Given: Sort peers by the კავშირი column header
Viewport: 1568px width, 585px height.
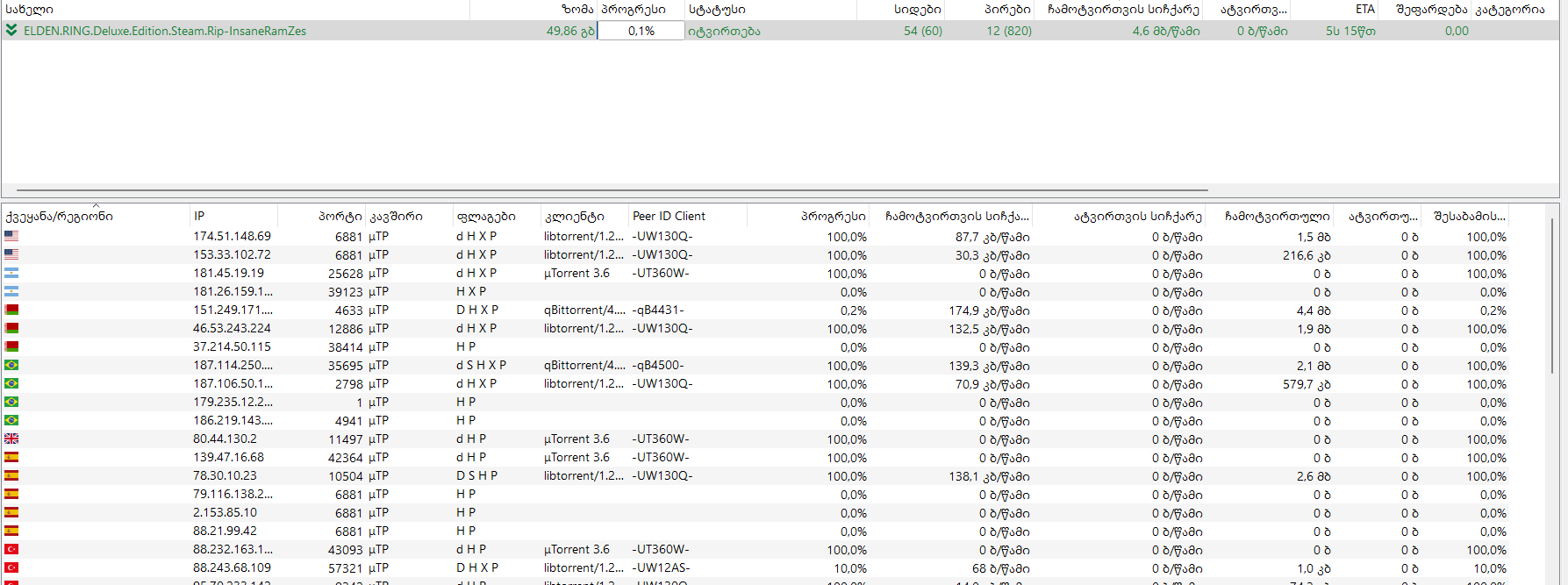Looking at the screenshot, I should coord(409,216).
